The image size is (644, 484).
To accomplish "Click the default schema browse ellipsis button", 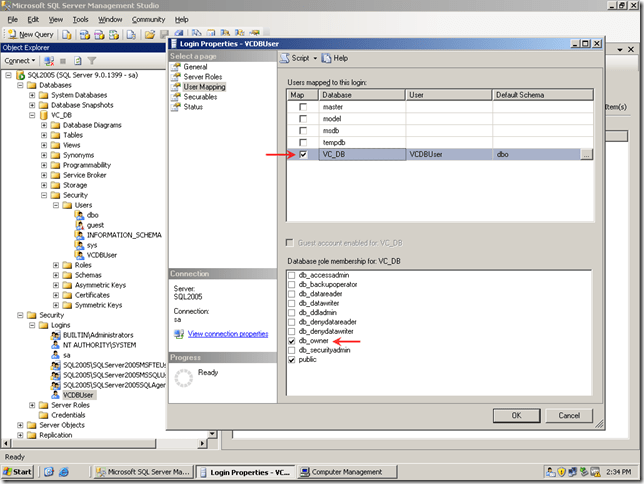I will [x=586, y=155].
